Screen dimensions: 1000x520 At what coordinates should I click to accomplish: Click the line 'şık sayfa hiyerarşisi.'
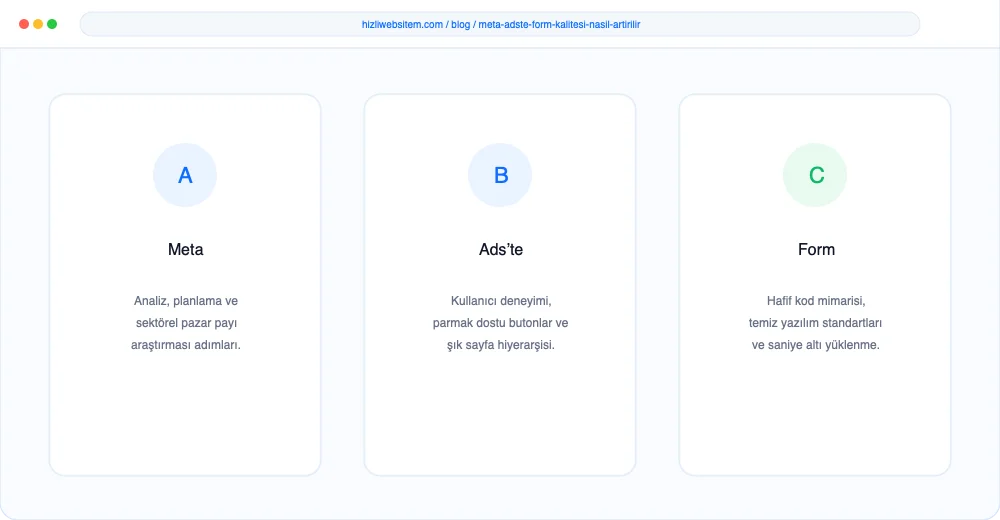point(501,345)
